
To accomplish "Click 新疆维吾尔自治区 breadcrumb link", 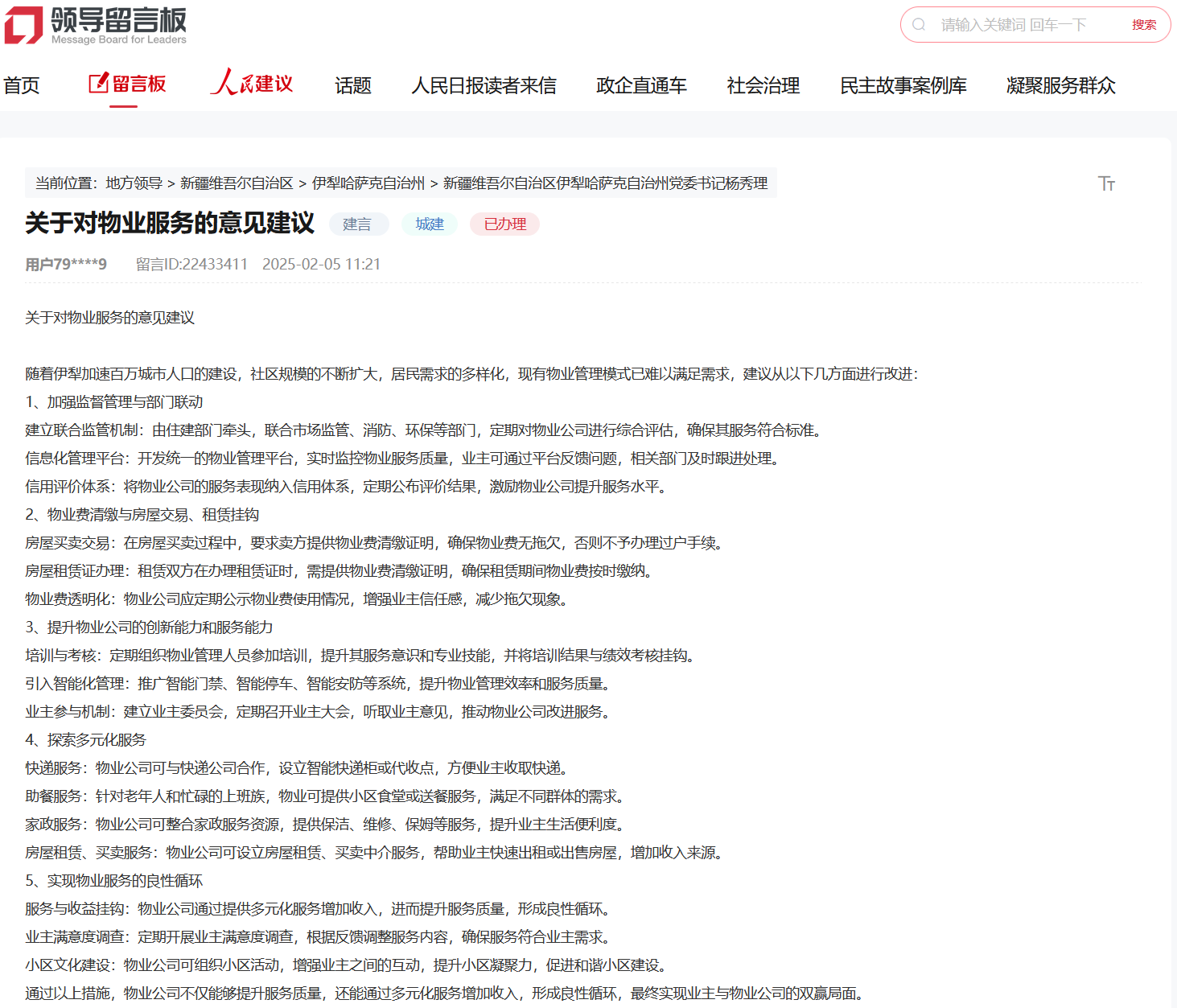I will [237, 183].
